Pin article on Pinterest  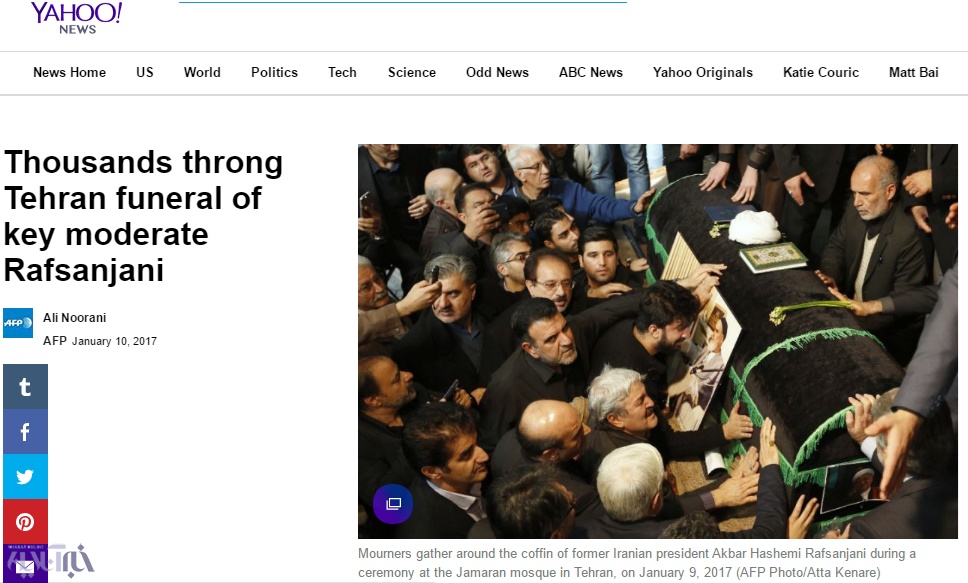click(25, 522)
